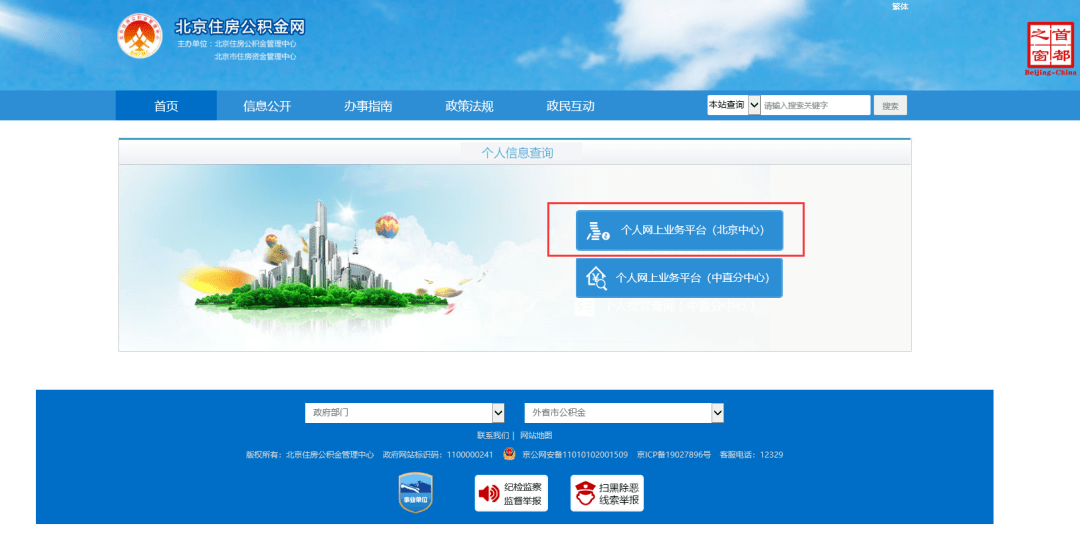Screen dimensions: 1080x556
Task: Expand the 本站查询 search scope dropdown
Action: pyautogui.click(x=754, y=105)
